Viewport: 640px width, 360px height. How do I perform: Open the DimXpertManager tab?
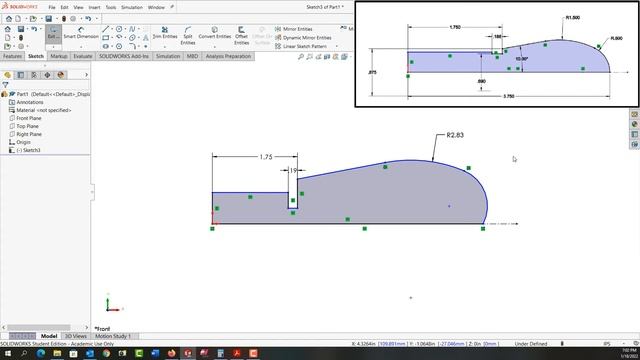47,75
